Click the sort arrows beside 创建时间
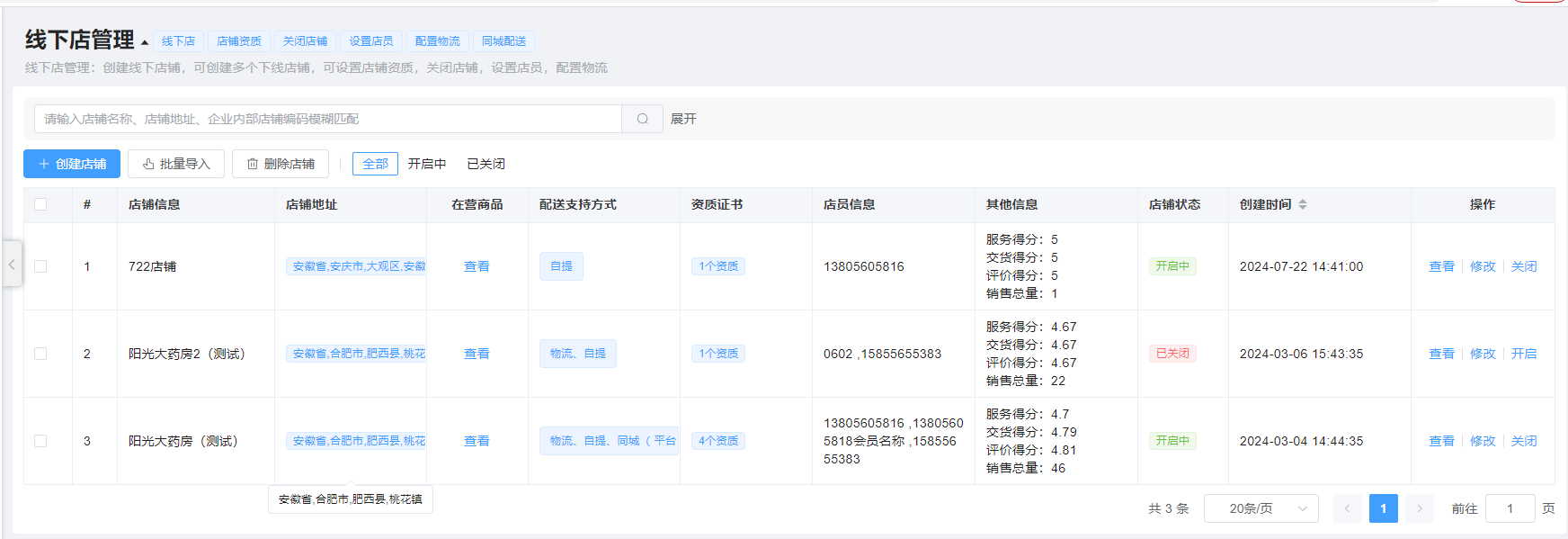 point(1303,205)
